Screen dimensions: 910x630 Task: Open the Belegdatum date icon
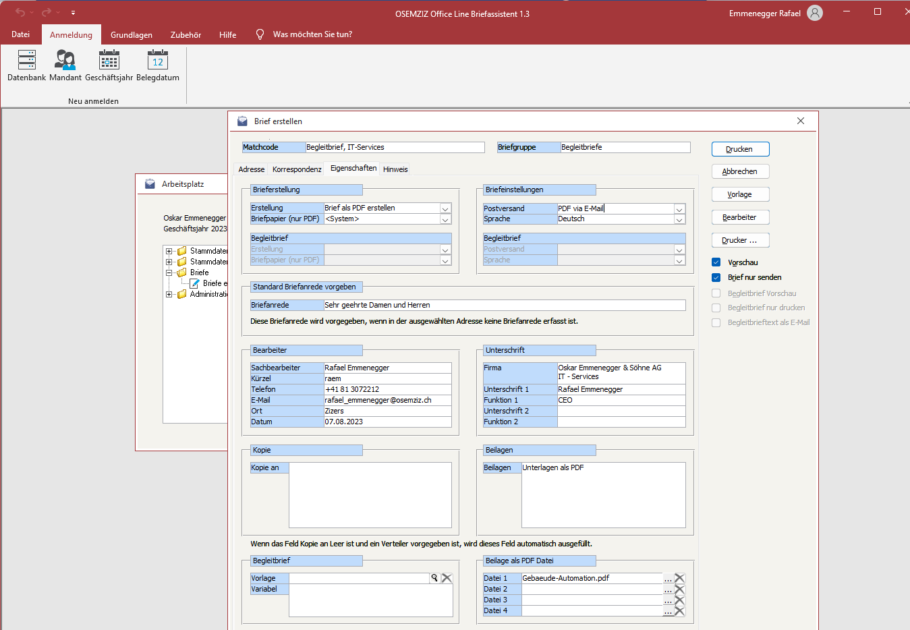pos(158,60)
